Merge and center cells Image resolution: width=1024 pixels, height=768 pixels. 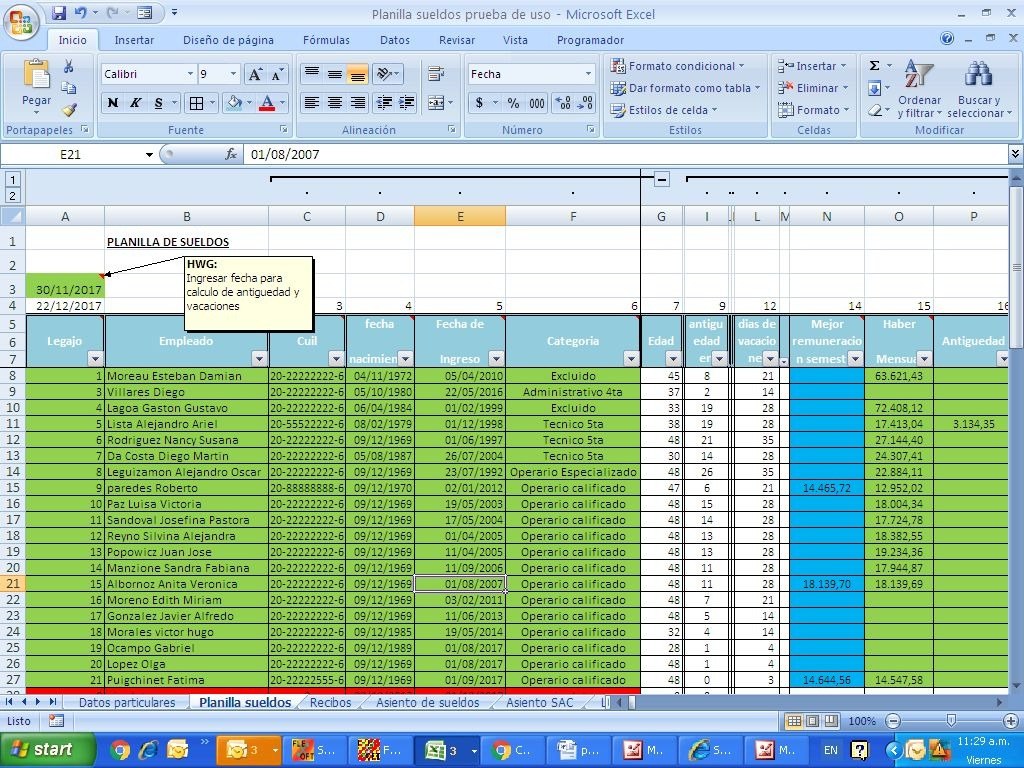[x=436, y=103]
